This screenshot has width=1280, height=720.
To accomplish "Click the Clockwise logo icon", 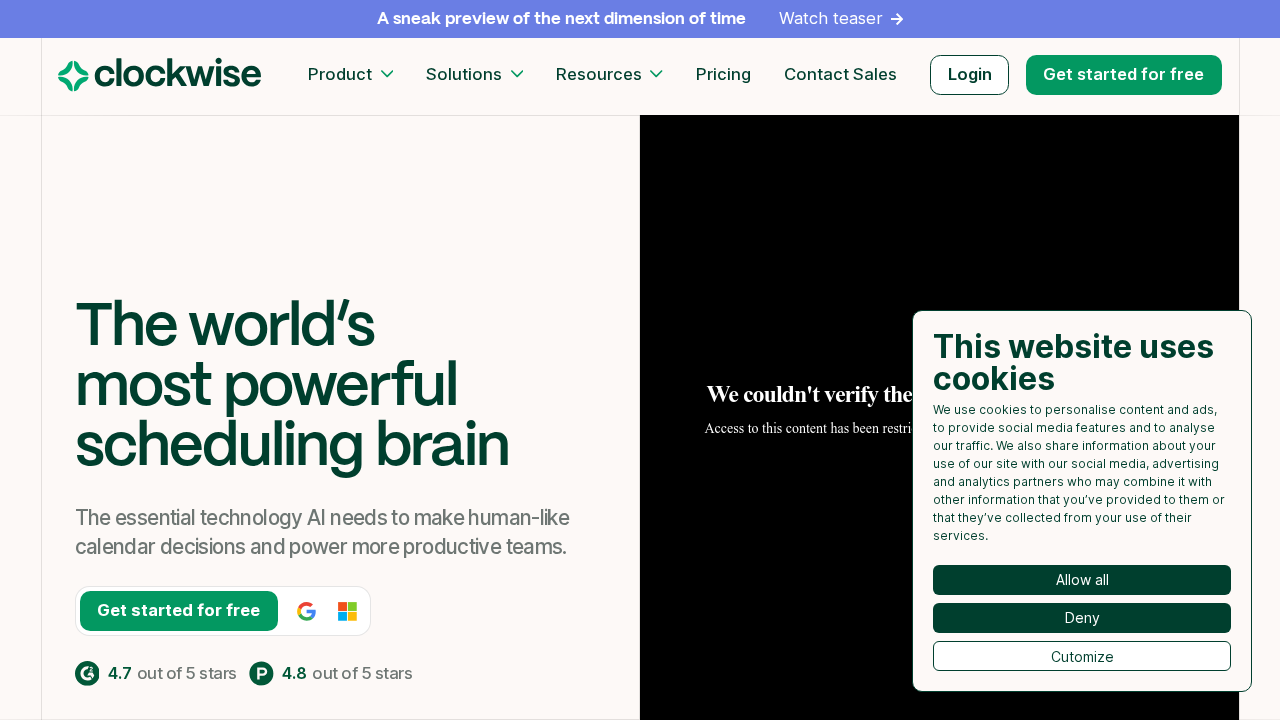I will point(73,76).
